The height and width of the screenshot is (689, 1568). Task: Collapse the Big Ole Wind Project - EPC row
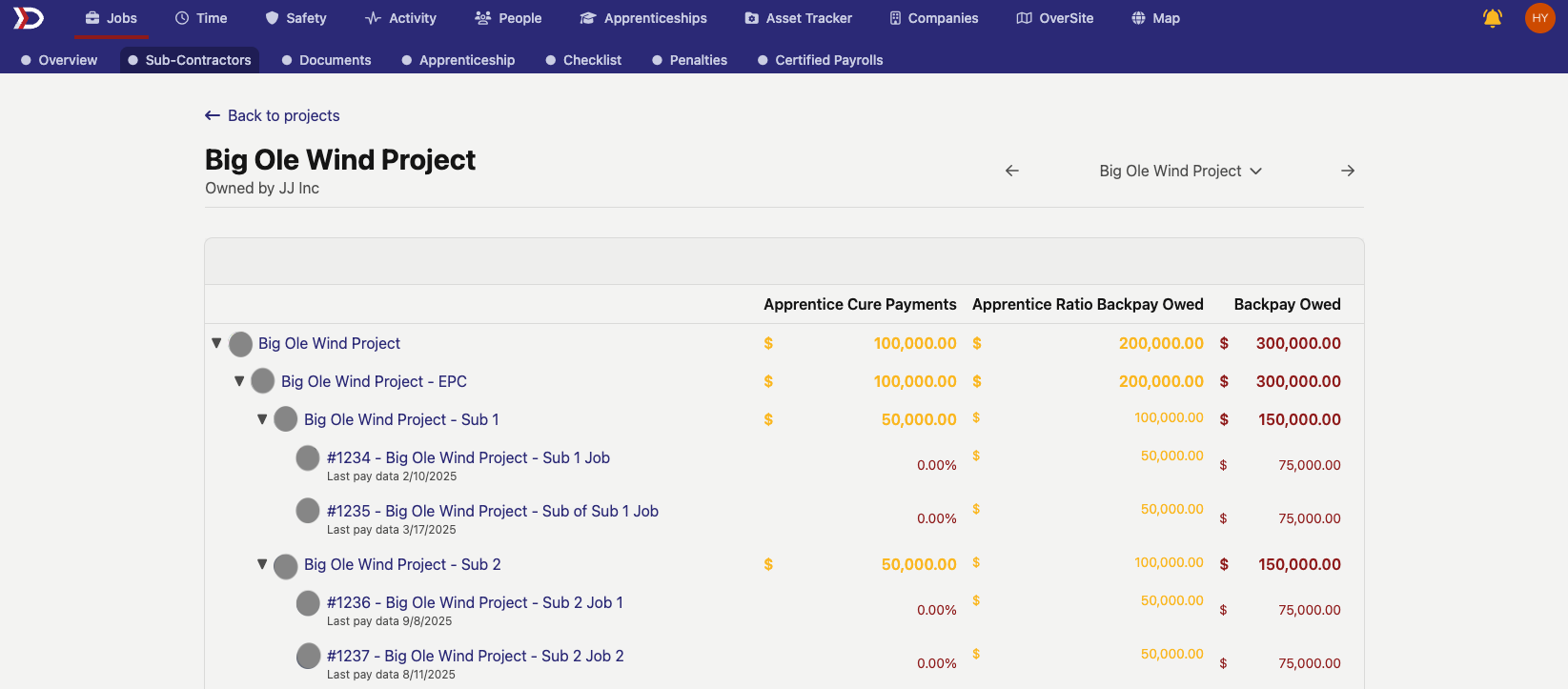coord(239,381)
